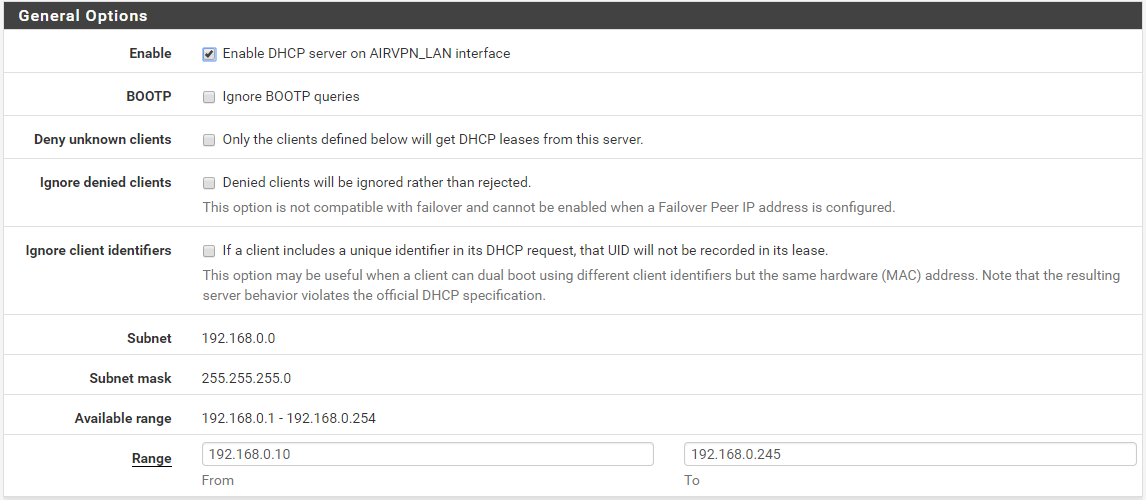
Task: Tick the Ignore BOOTP queries checkbox
Action: click(209, 96)
